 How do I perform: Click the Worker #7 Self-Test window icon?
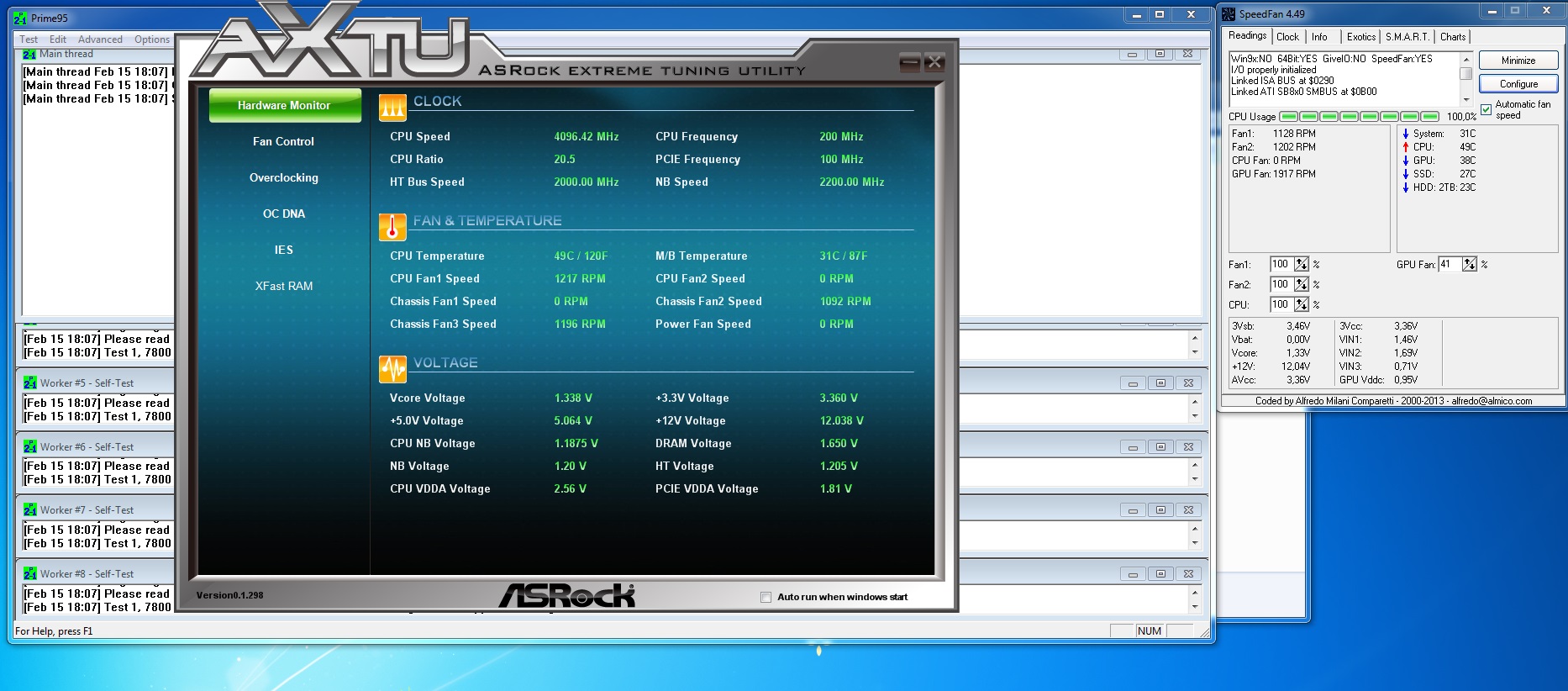pyautogui.click(x=30, y=510)
